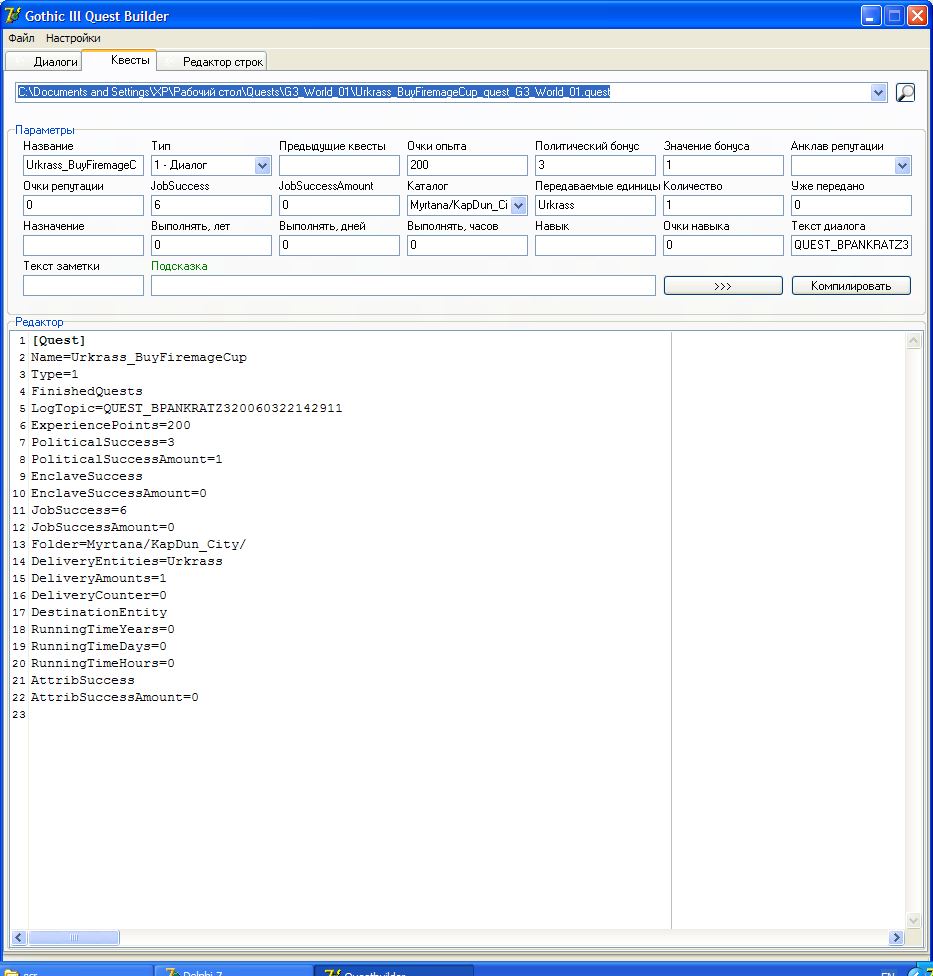Select the Квесты tab

click(x=120, y=60)
